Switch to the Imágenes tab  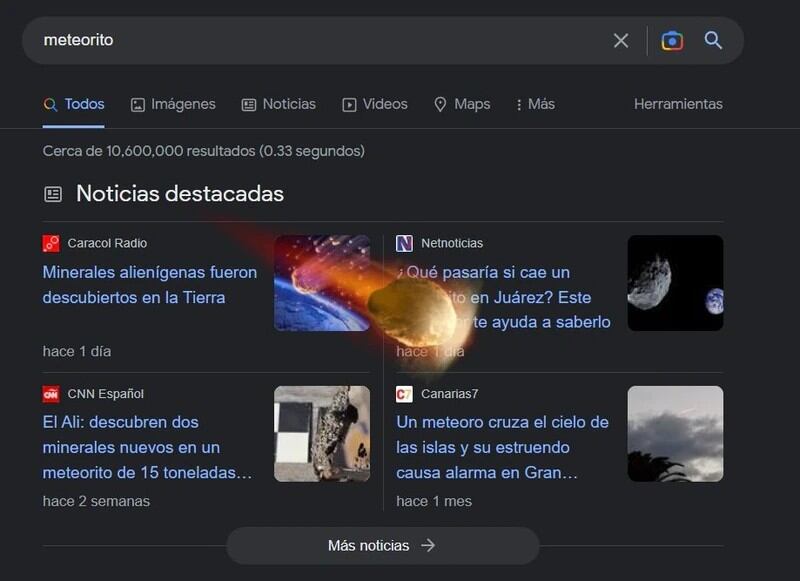(x=173, y=104)
